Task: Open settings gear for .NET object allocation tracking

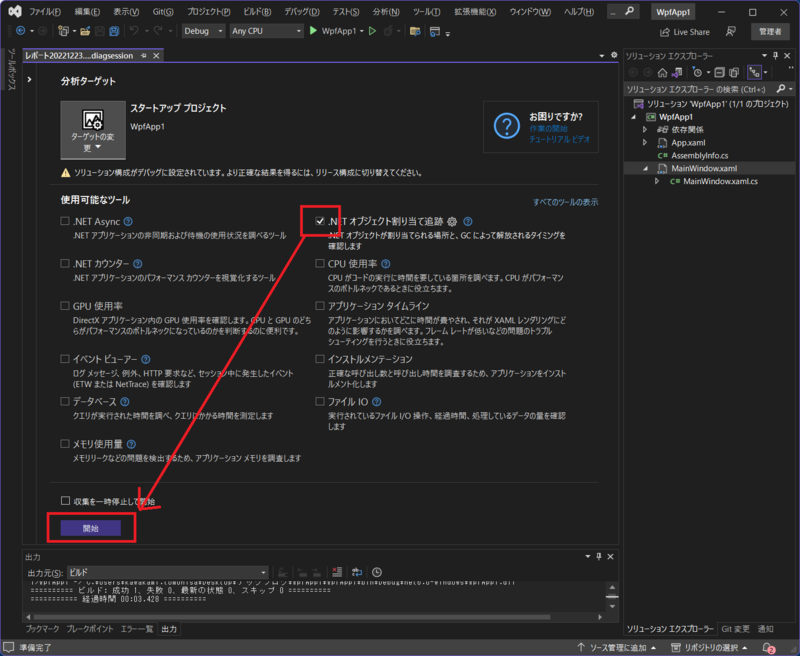Action: tap(452, 221)
